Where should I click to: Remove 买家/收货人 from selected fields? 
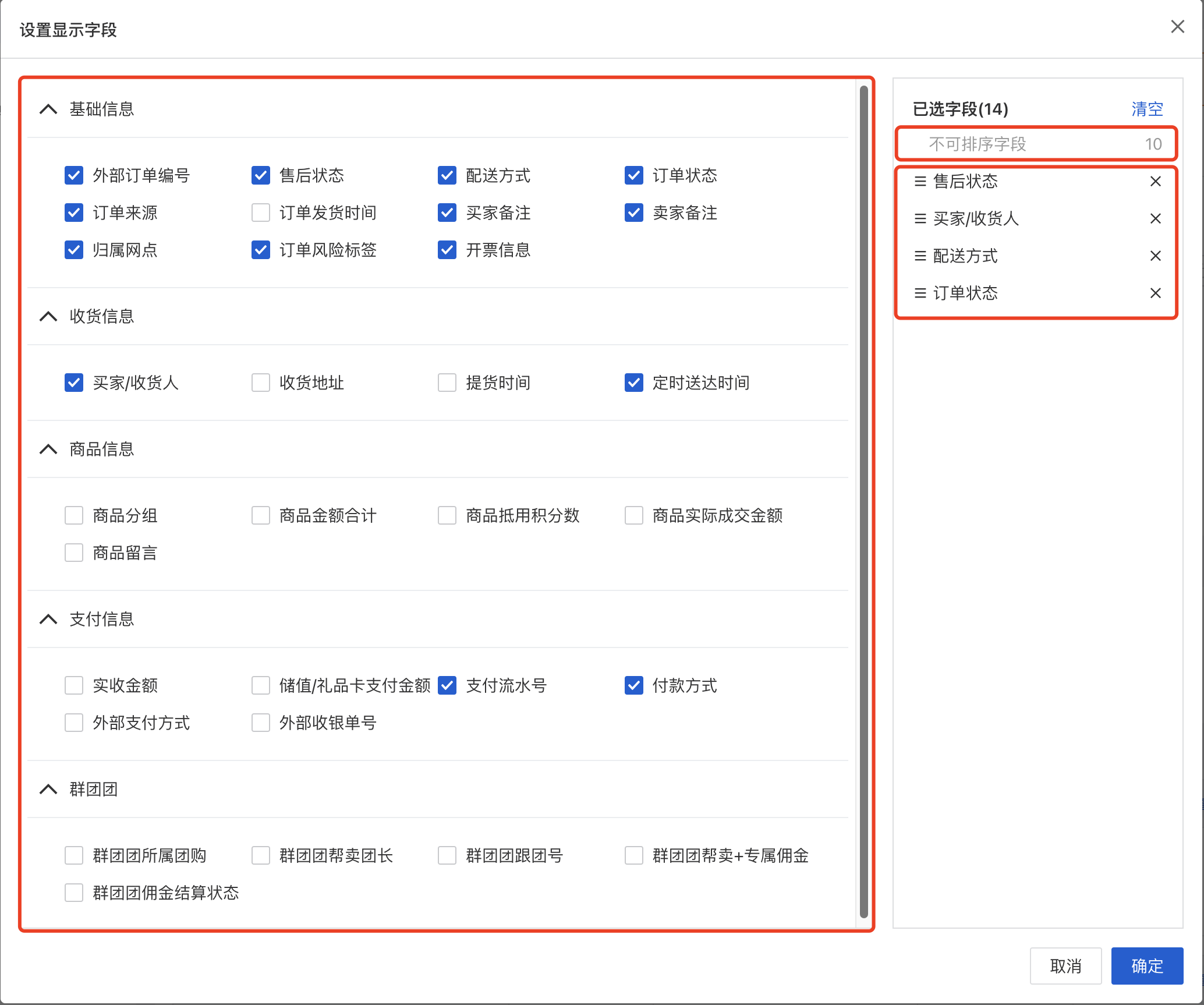1155,219
